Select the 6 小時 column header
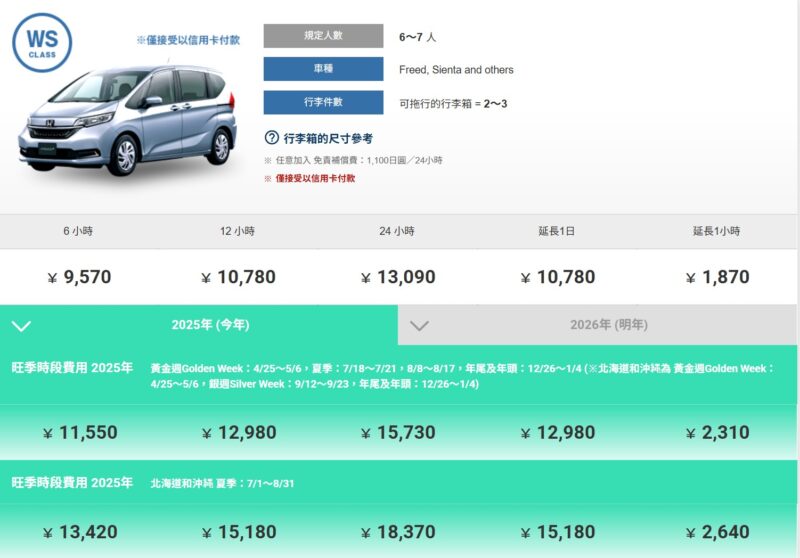Viewport: 800px width, 558px height. click(78, 231)
